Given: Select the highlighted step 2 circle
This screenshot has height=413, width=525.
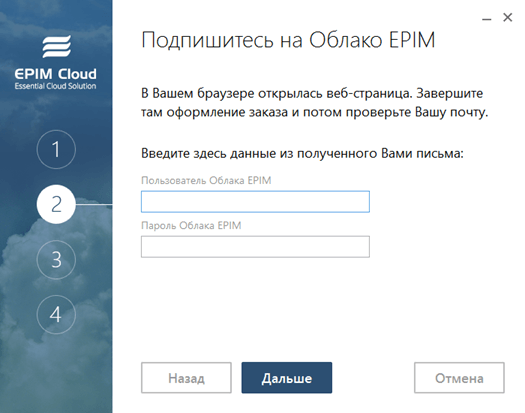Looking at the screenshot, I should (x=56, y=204).
